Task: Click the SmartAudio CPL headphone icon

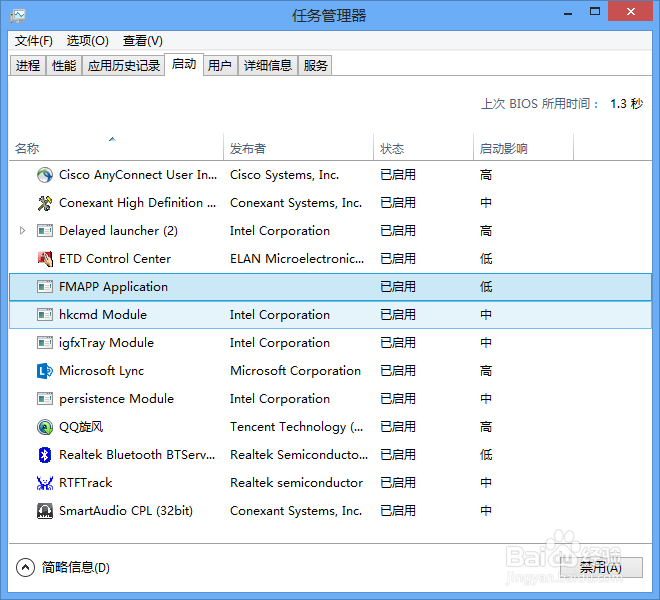Action: tap(45, 511)
